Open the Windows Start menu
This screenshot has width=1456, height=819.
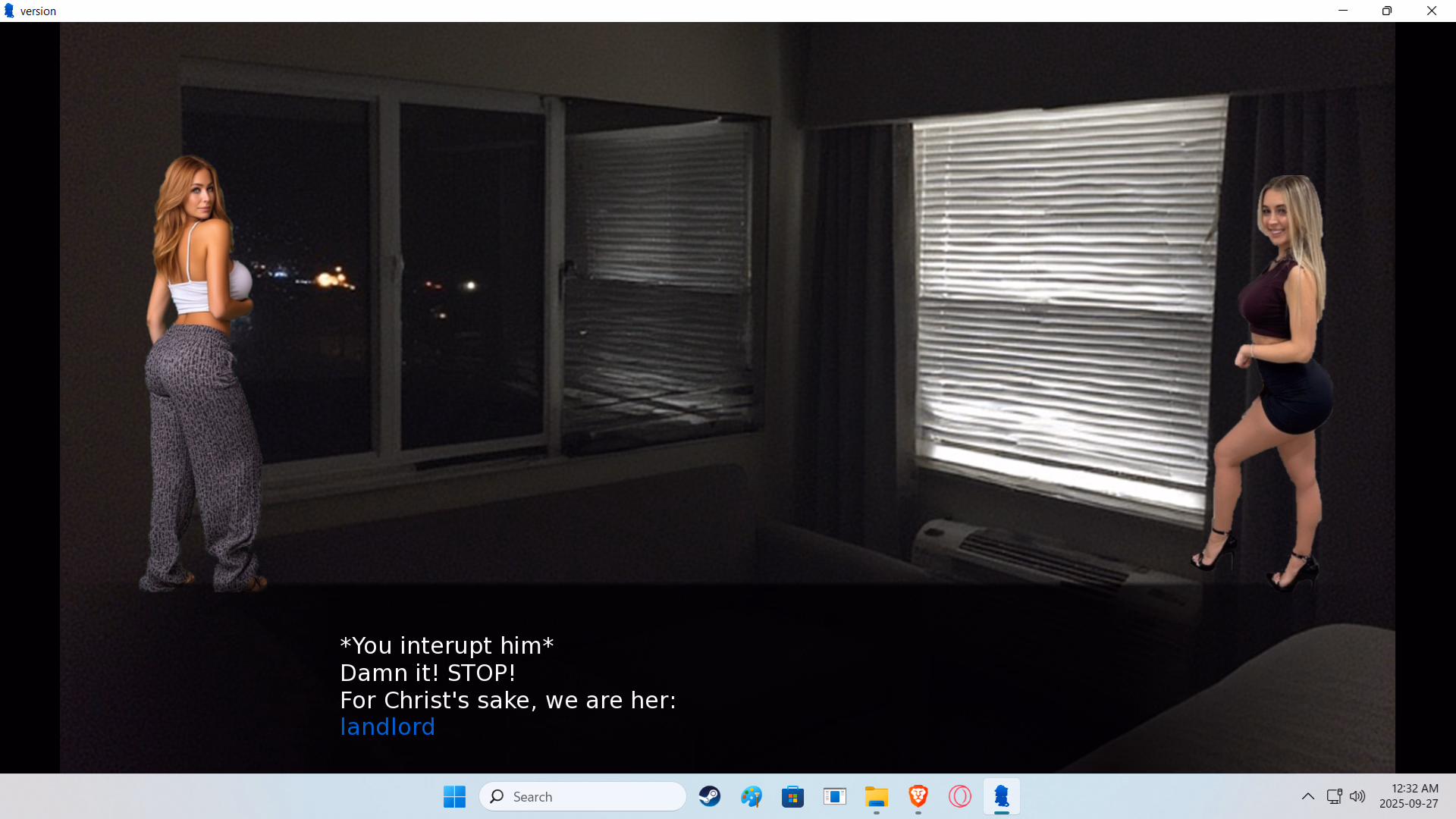(x=454, y=796)
